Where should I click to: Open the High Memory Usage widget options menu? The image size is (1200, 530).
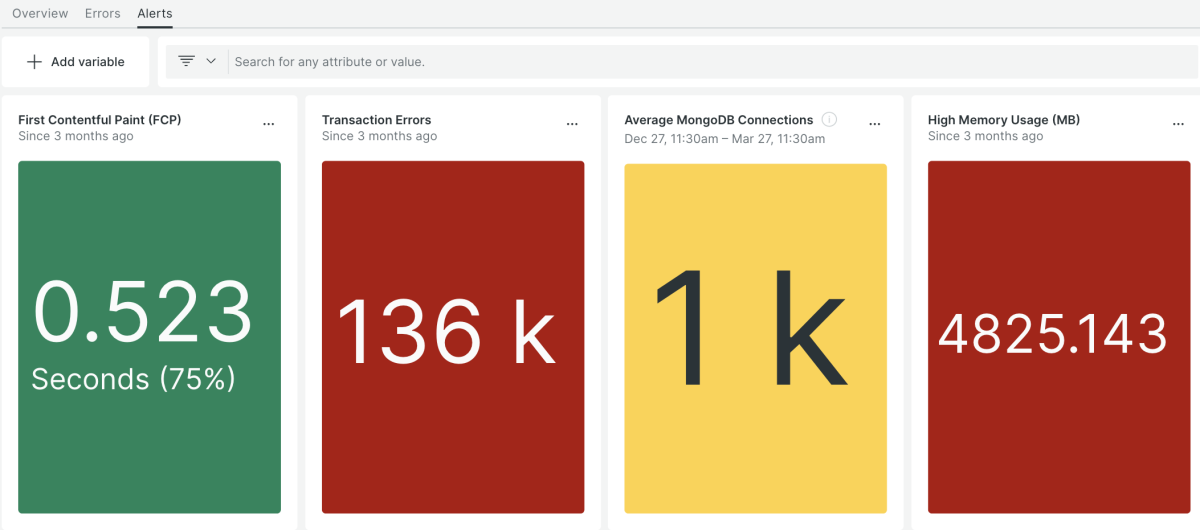click(1178, 124)
